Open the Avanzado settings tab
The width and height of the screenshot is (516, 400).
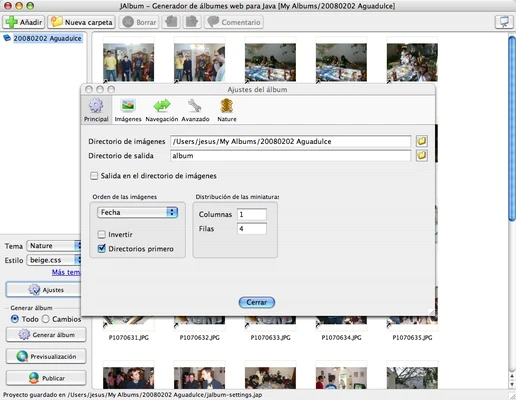[195, 110]
